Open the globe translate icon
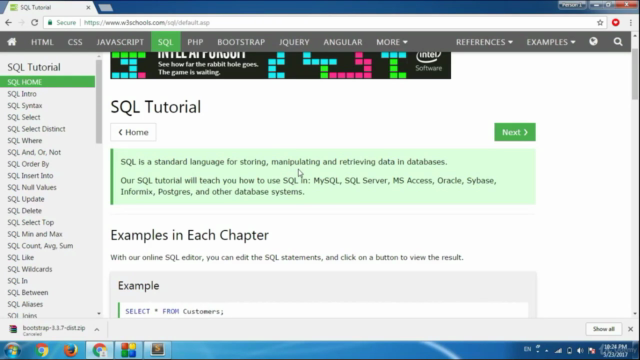This screenshot has width=640, height=360. 593,42
